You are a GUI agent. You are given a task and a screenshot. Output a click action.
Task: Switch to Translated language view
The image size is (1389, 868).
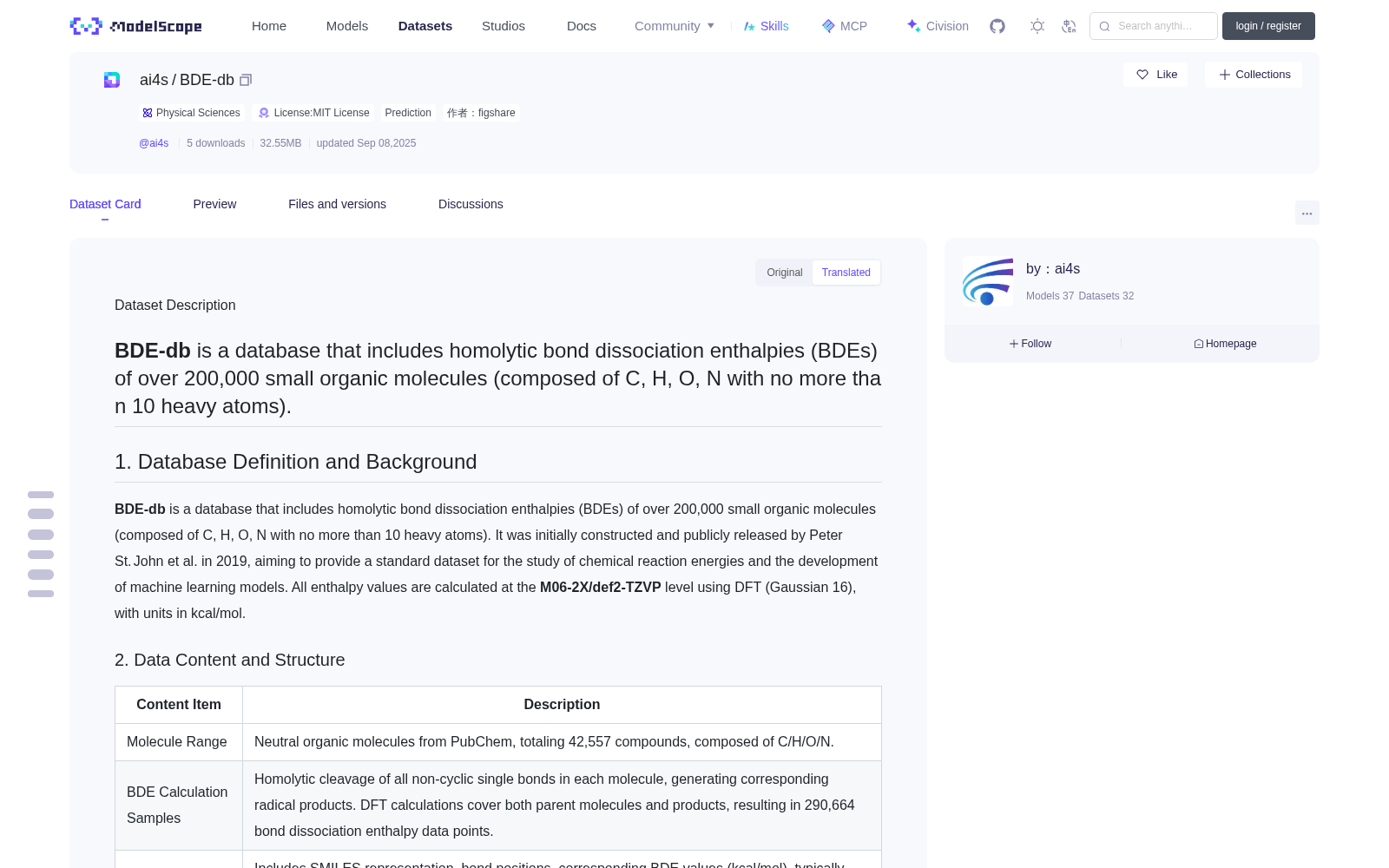(846, 273)
